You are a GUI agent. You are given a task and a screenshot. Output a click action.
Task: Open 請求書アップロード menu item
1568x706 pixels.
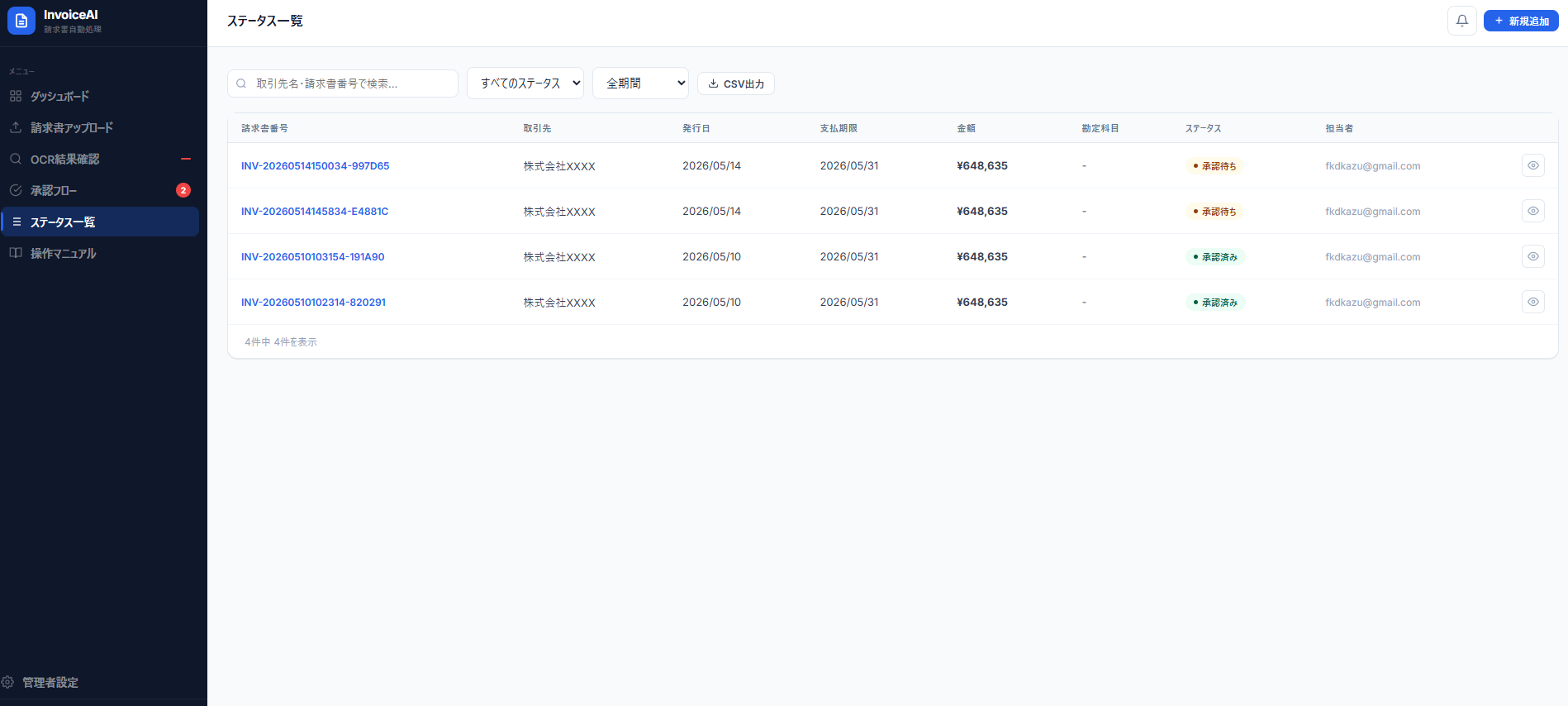tap(99, 127)
